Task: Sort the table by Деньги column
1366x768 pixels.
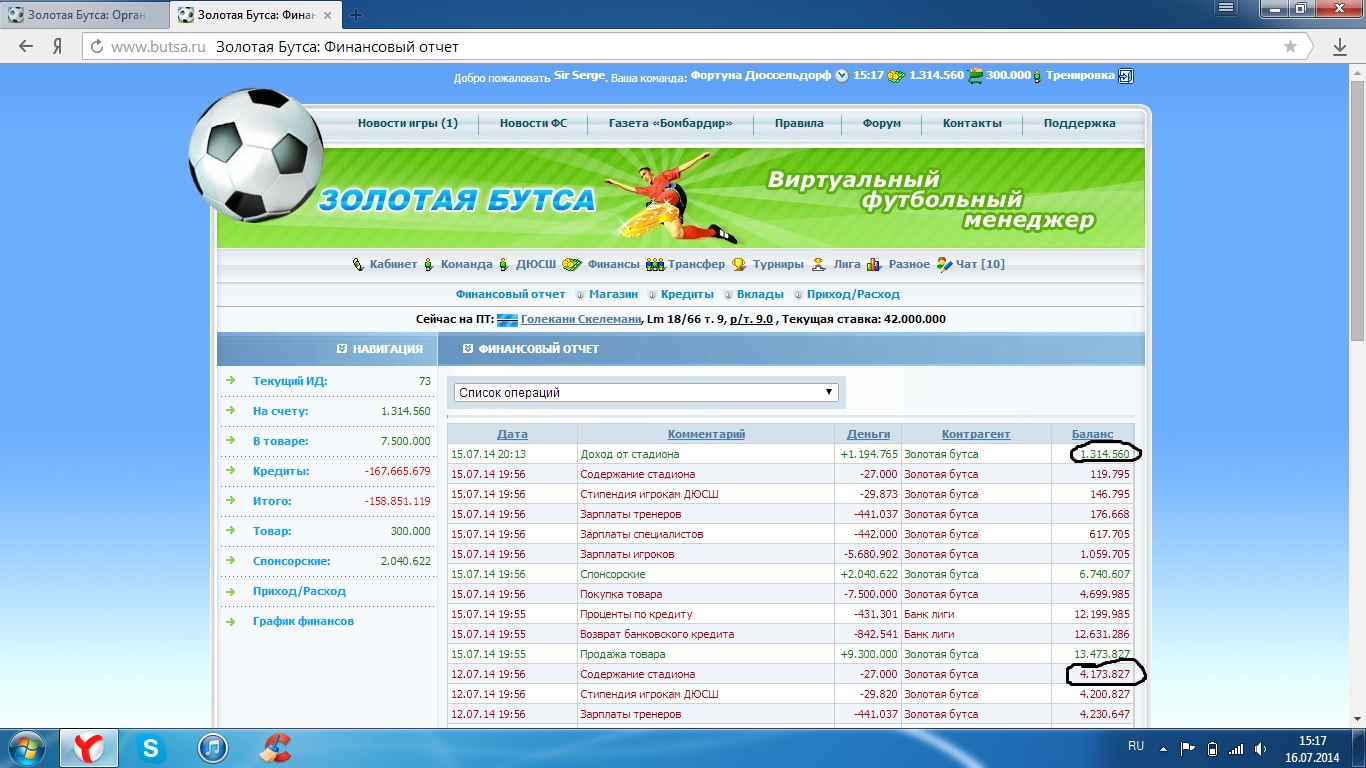Action: click(867, 434)
